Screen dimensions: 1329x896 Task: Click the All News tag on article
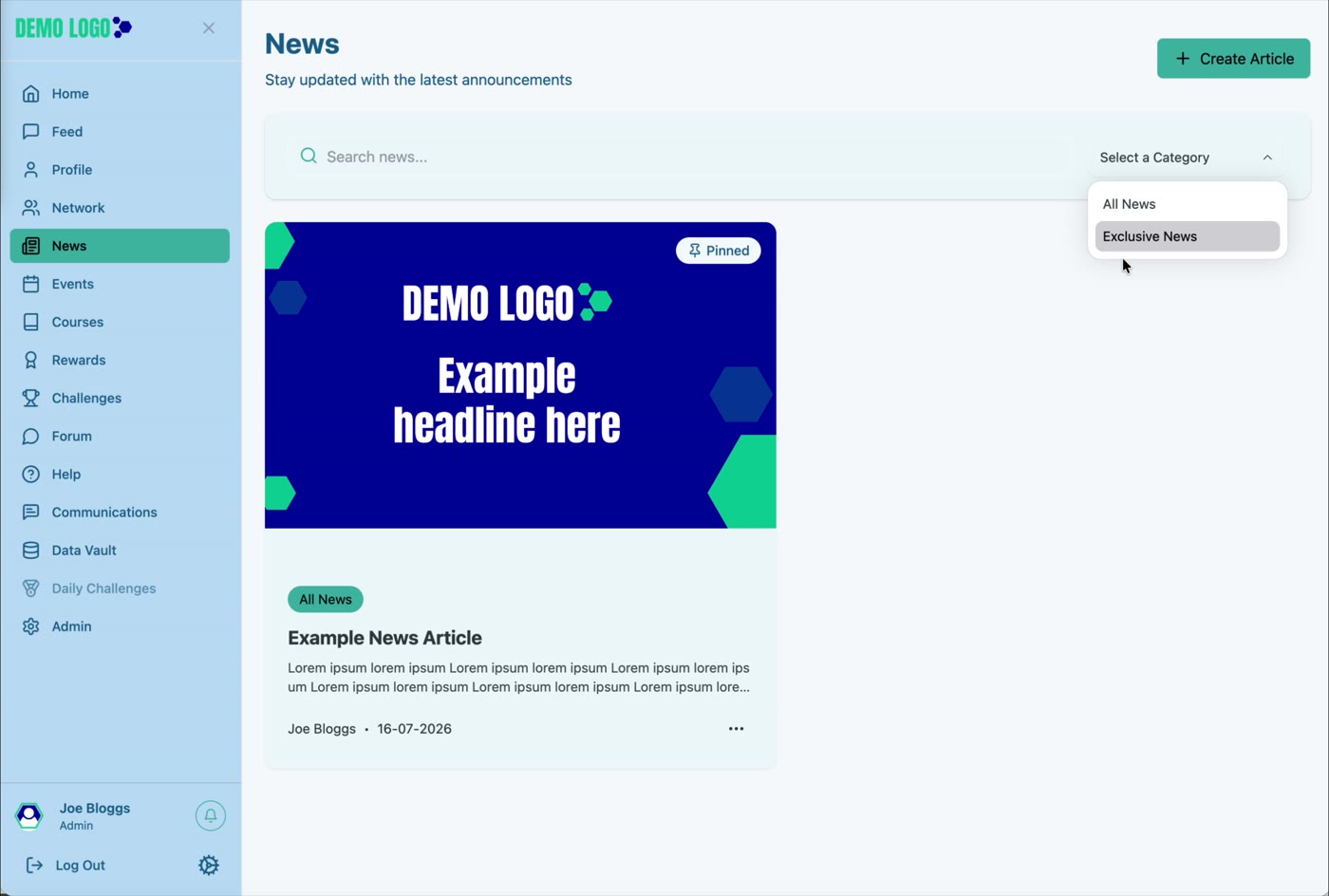tap(326, 599)
